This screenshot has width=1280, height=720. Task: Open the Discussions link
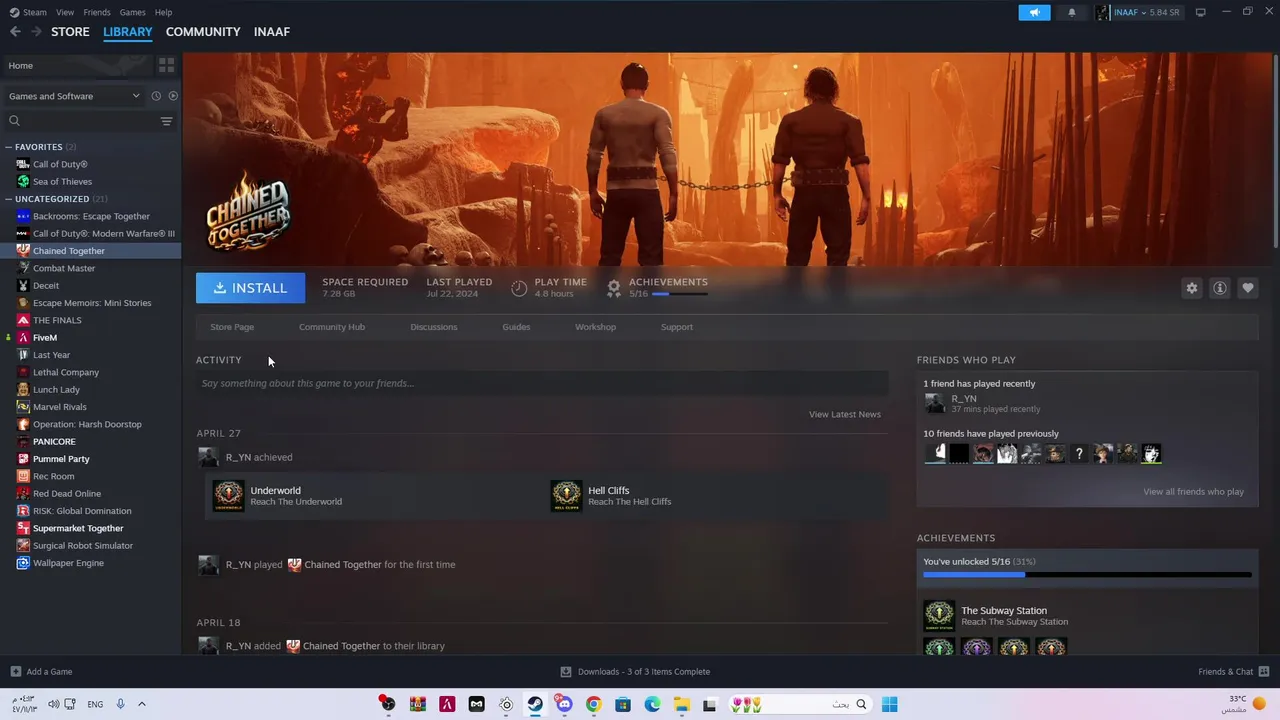434,327
